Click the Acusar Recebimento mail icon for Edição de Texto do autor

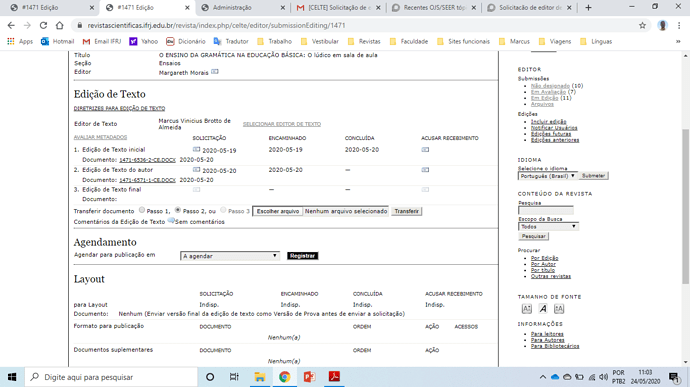(425, 170)
